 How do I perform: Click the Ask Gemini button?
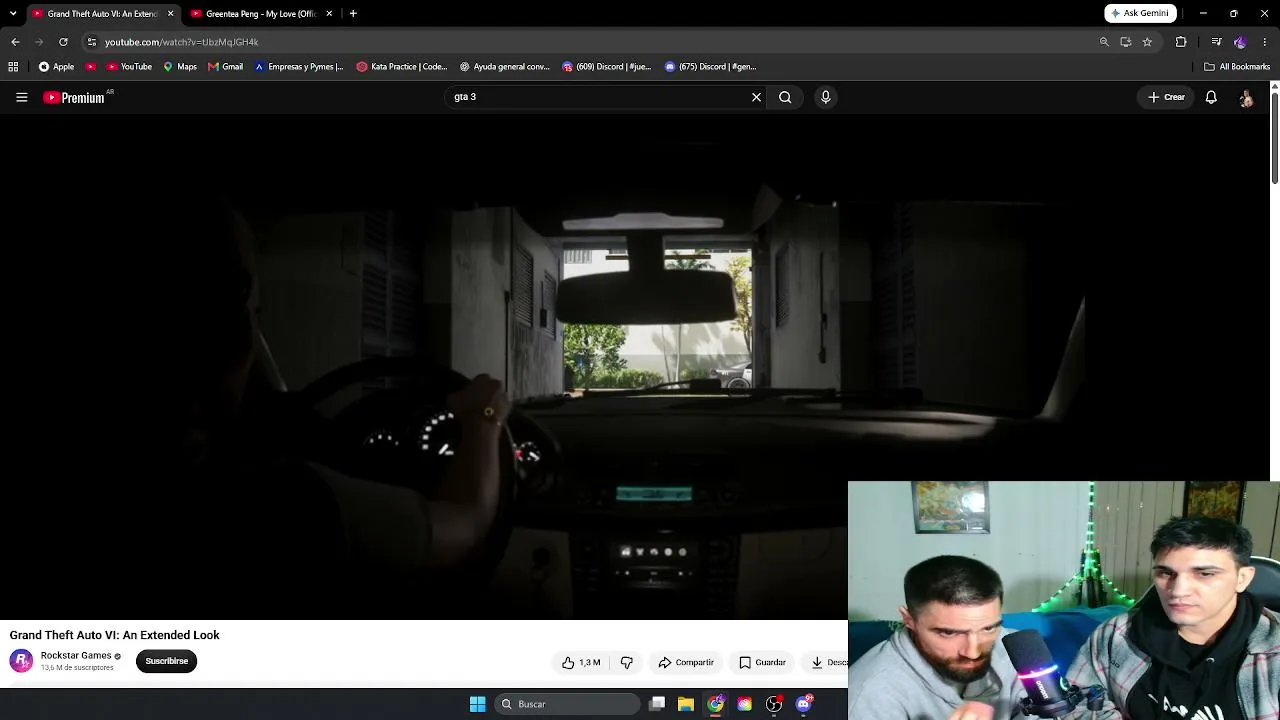[1140, 14]
